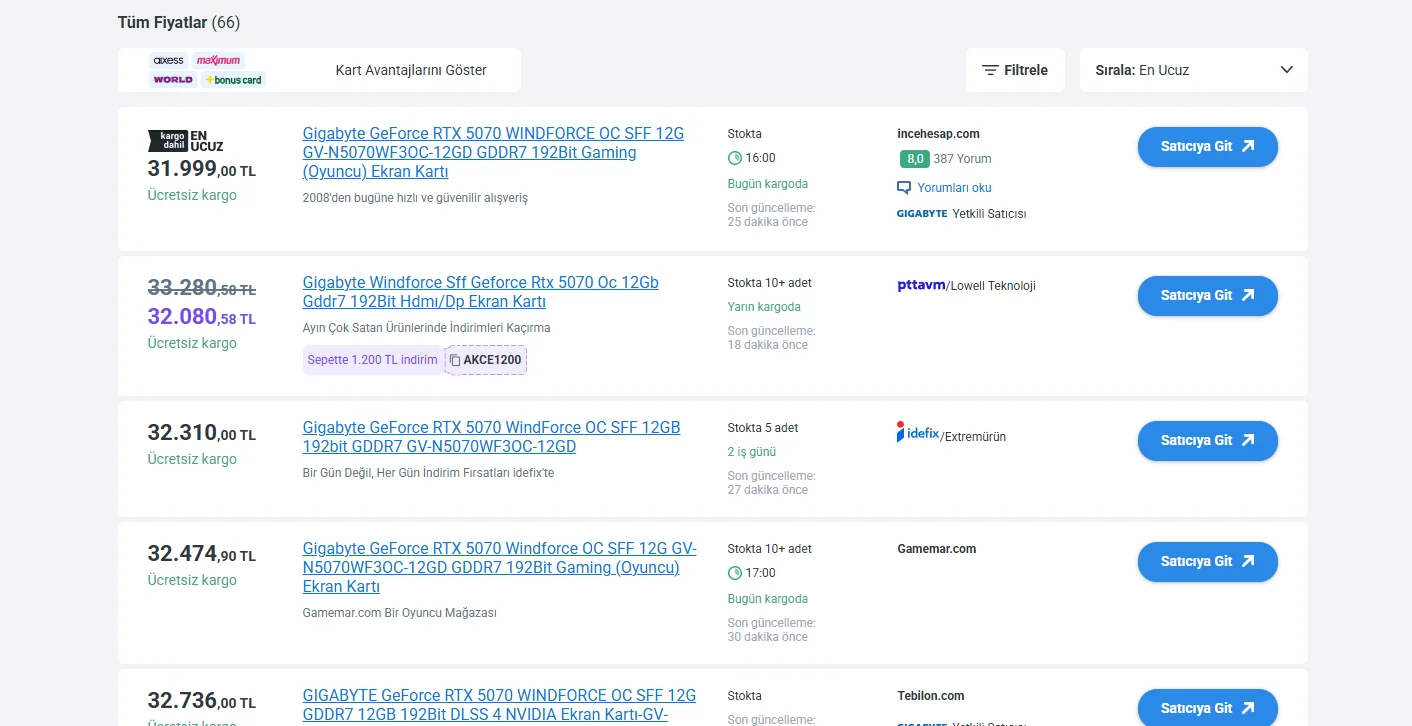Click the kargo dahil En Ucuz badge
The height and width of the screenshot is (726, 1412).
(x=186, y=140)
